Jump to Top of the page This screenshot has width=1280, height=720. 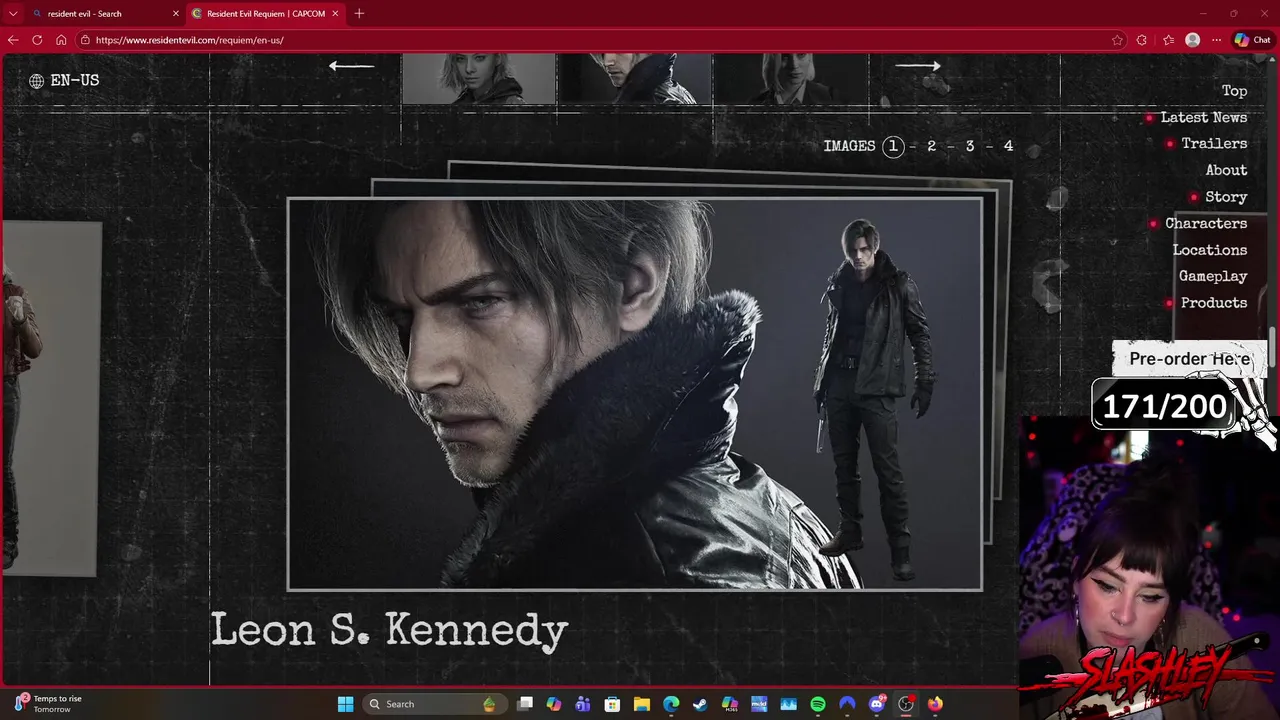[1234, 91]
